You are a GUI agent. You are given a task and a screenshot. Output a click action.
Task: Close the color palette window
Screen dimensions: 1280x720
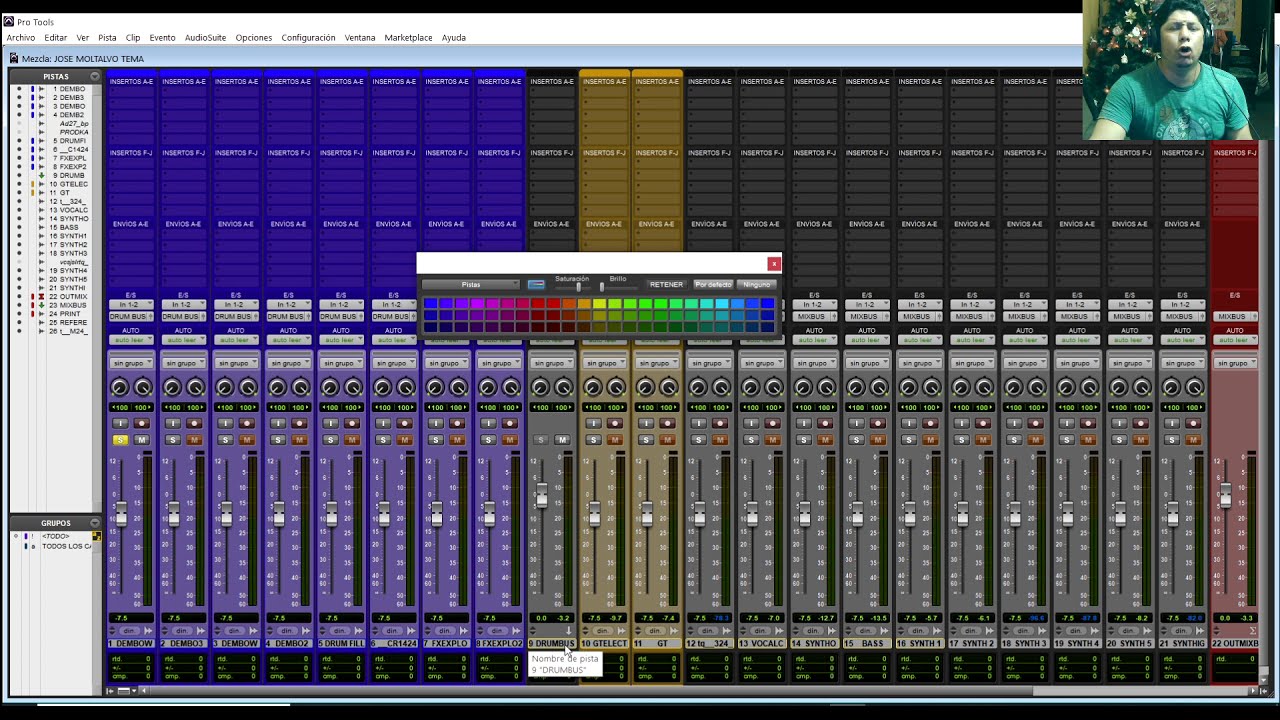(773, 264)
